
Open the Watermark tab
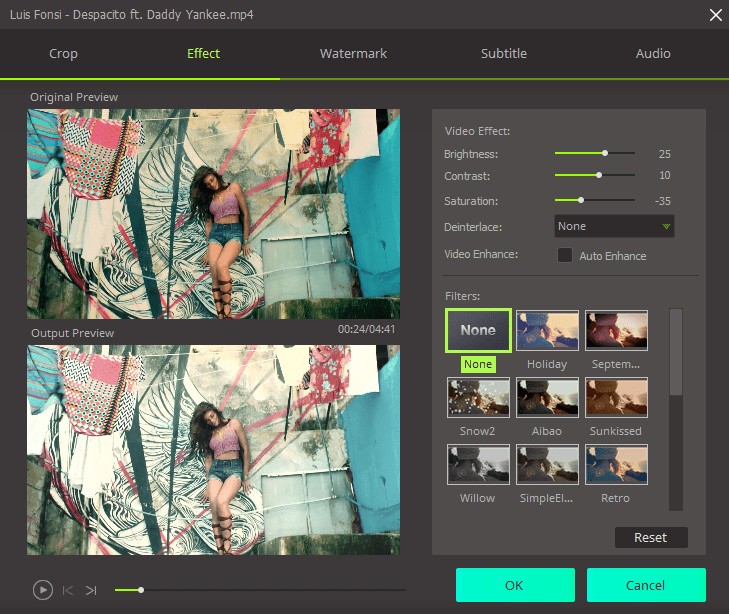tap(353, 54)
